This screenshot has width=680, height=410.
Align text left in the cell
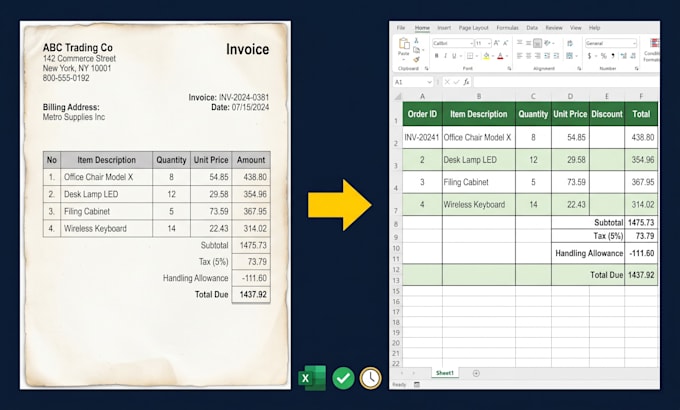(x=520, y=56)
